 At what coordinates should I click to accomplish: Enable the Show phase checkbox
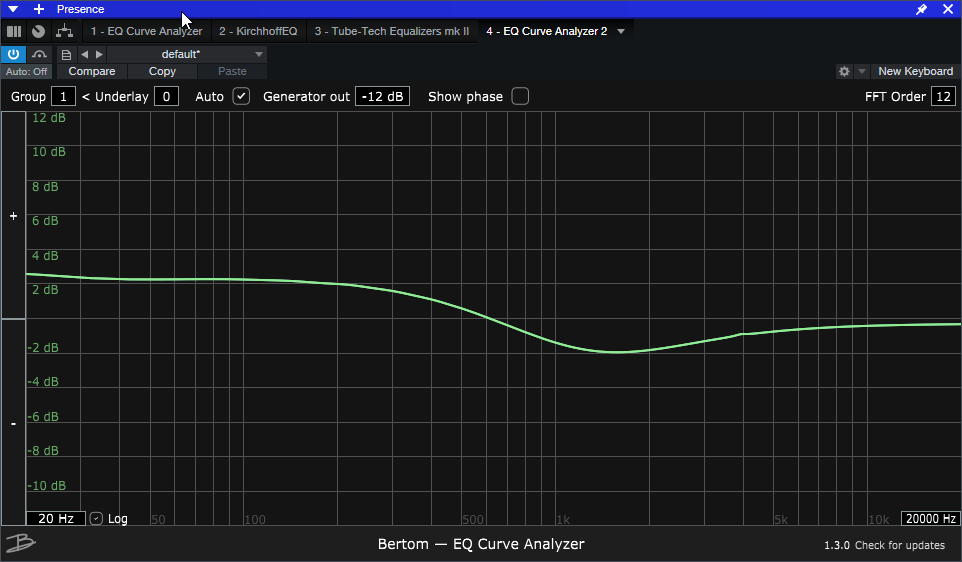pyautogui.click(x=520, y=96)
